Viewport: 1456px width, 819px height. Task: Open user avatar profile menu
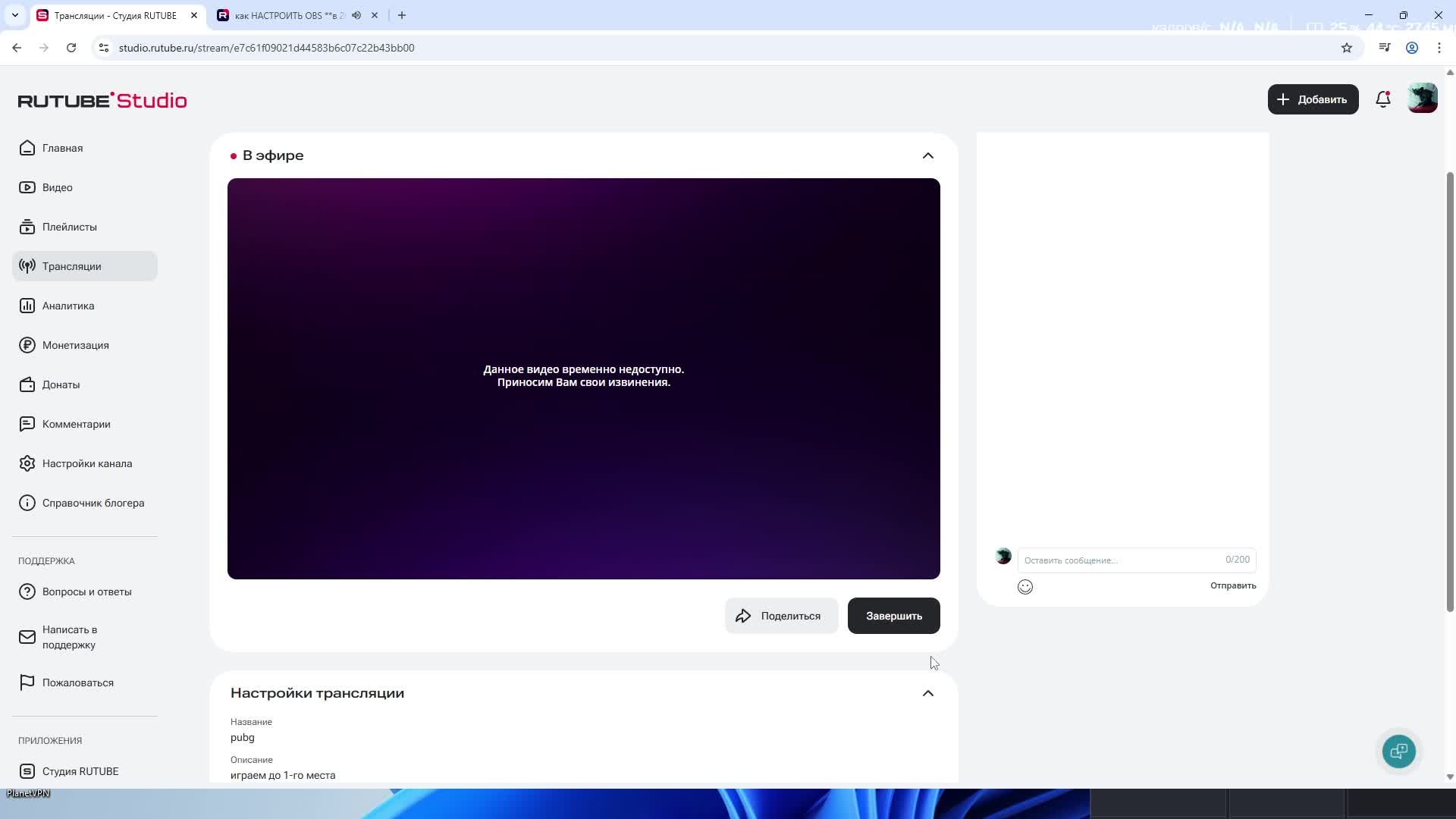pyautogui.click(x=1422, y=99)
